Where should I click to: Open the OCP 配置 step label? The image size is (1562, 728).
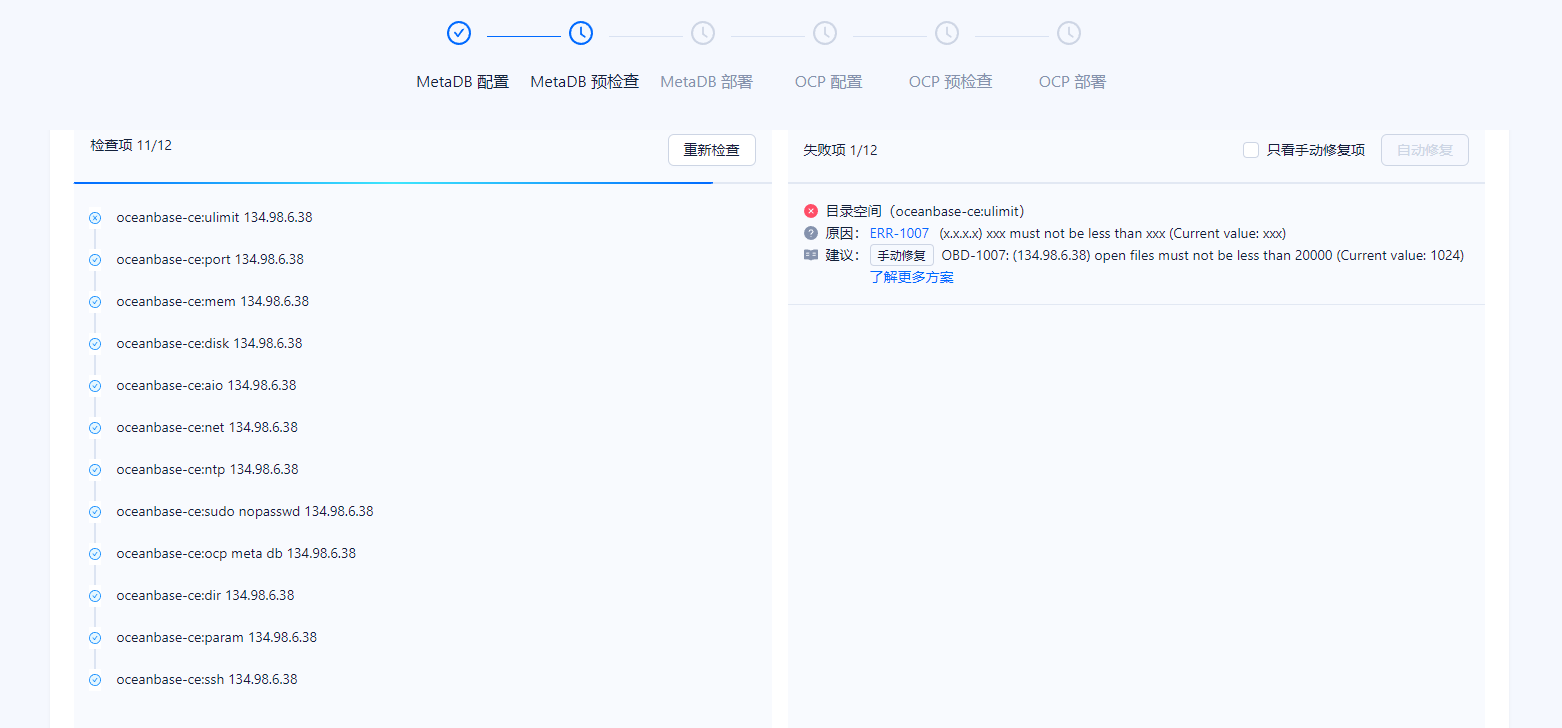pyautogui.click(x=828, y=82)
